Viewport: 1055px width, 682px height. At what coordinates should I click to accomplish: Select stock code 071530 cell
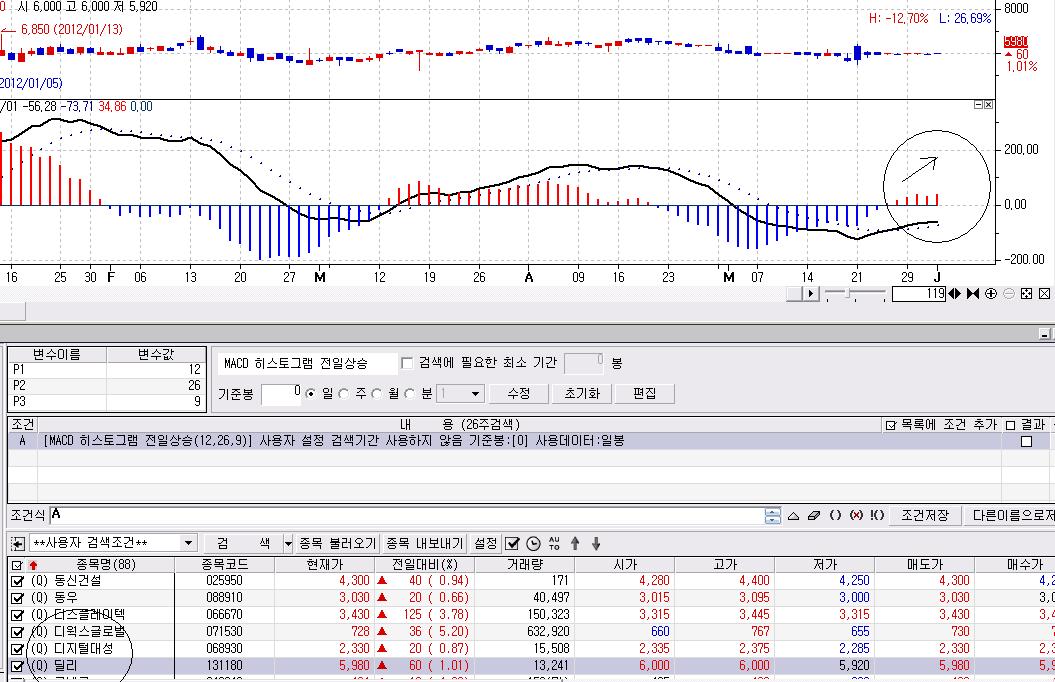[225, 632]
